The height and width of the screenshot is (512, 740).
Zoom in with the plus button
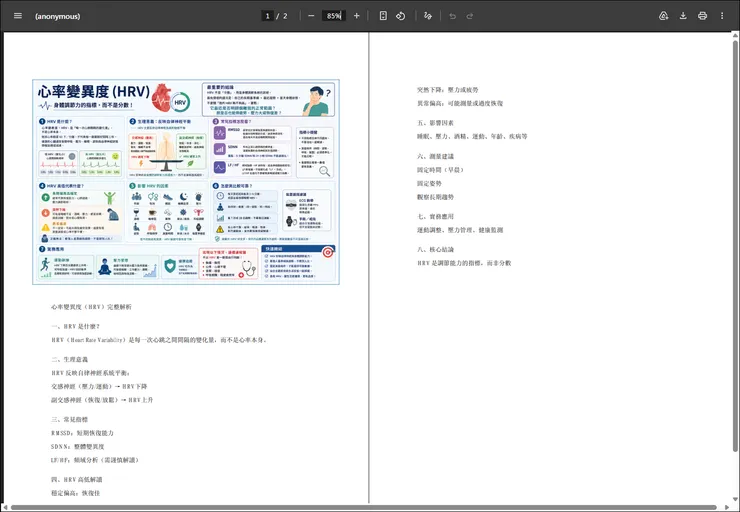point(356,16)
